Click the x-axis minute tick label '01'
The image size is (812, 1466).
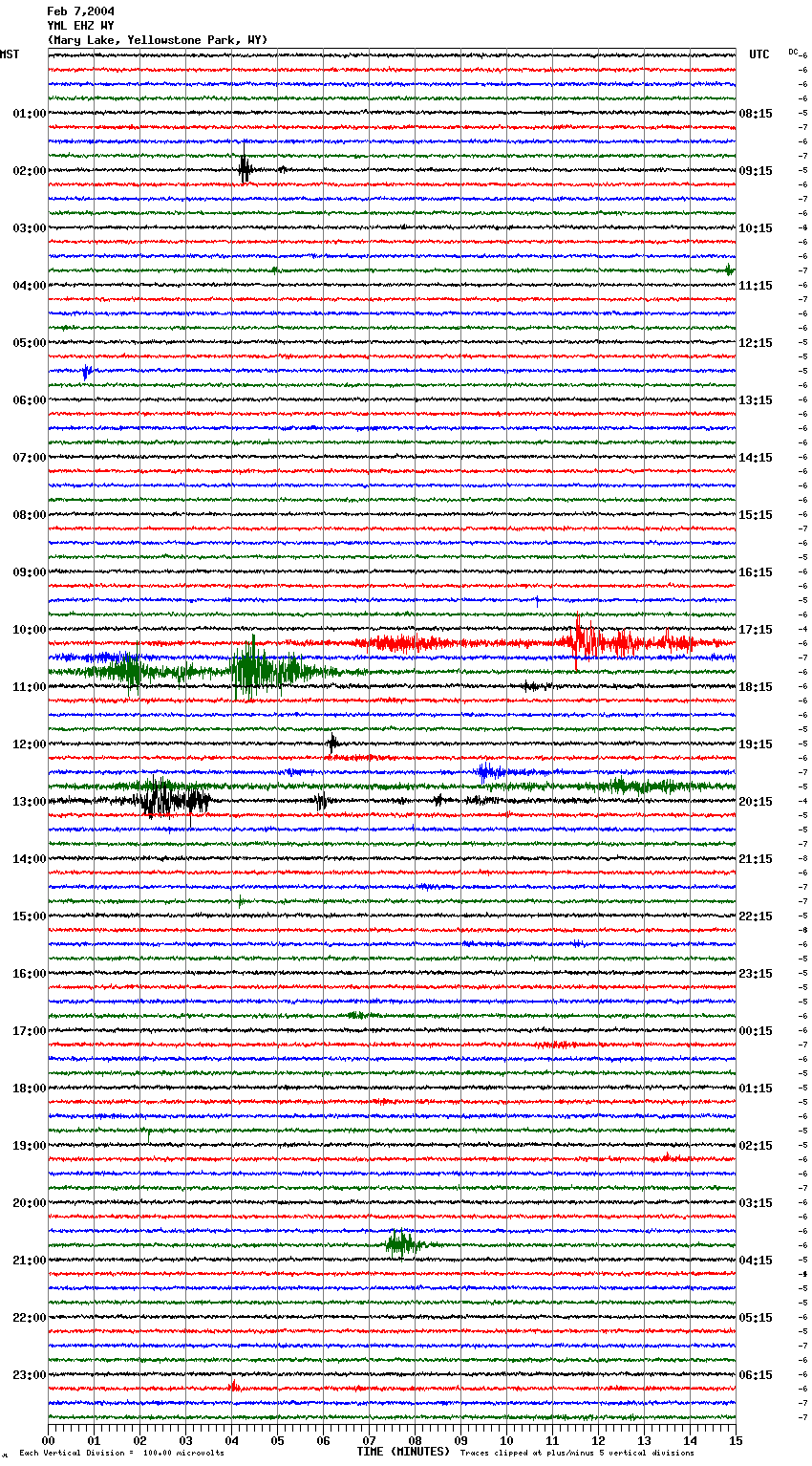click(94, 1440)
